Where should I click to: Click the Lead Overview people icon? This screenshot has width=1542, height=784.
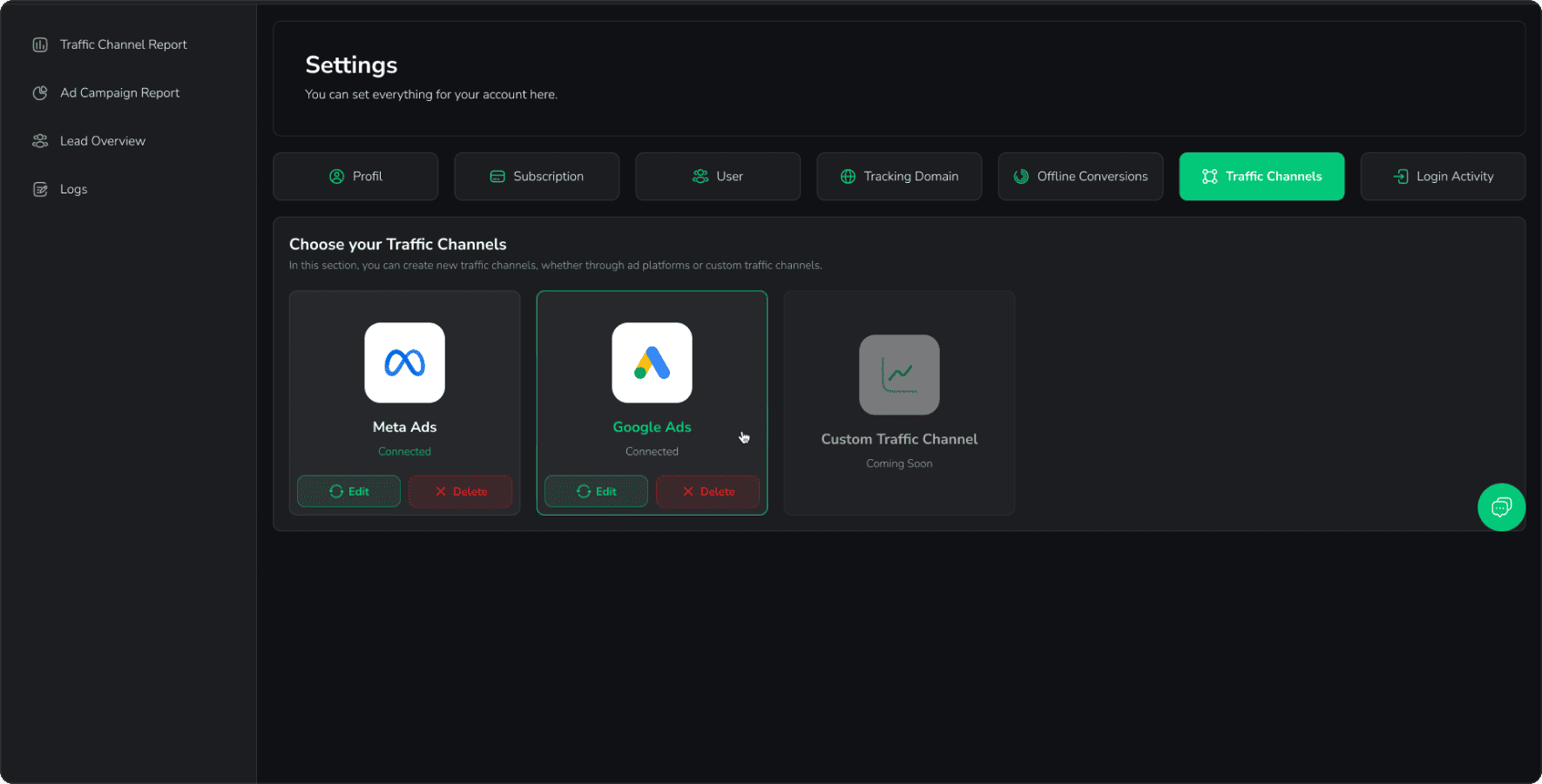pyautogui.click(x=40, y=141)
